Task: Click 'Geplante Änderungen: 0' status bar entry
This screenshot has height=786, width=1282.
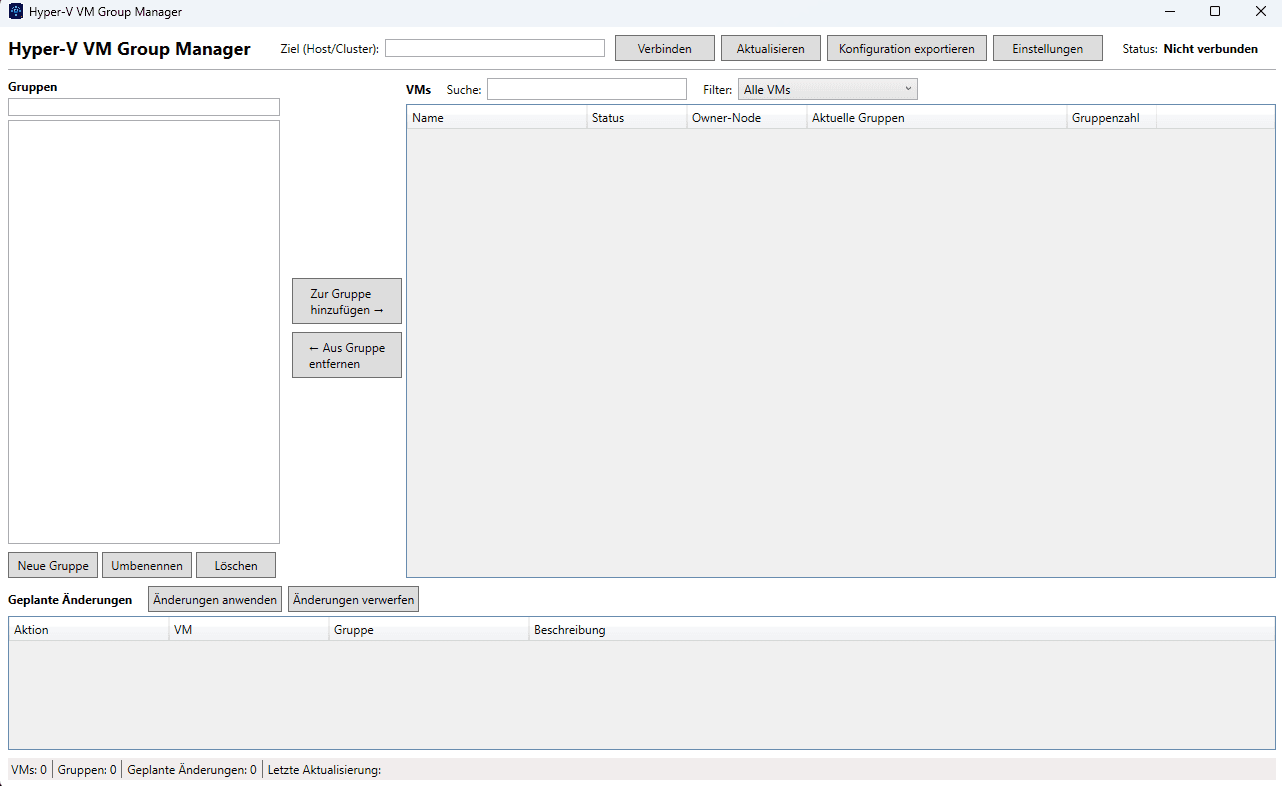Action: coord(192,770)
